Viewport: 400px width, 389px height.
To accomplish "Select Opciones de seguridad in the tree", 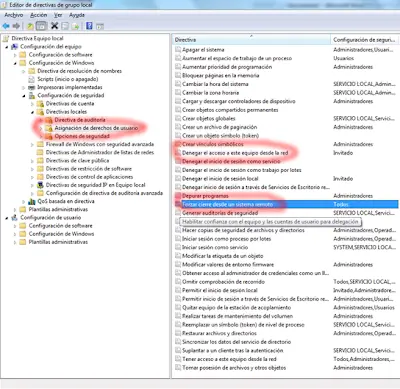I will coord(82,136).
